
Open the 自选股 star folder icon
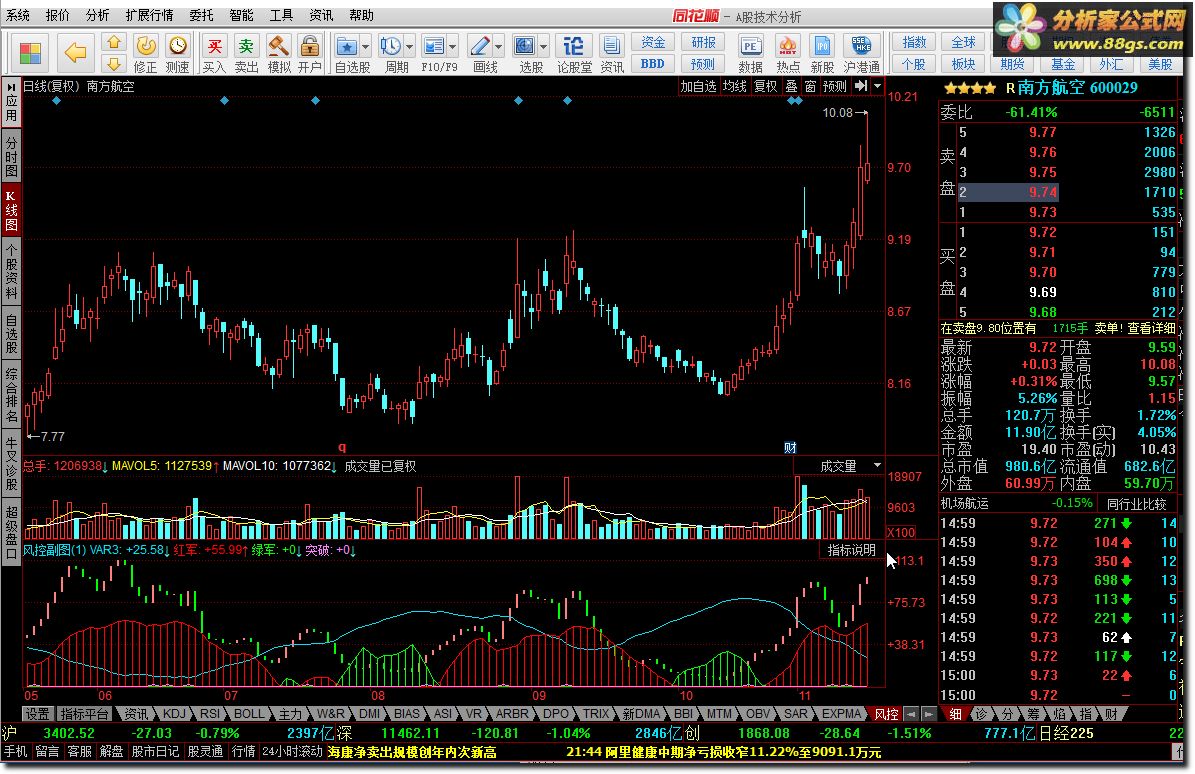(347, 46)
